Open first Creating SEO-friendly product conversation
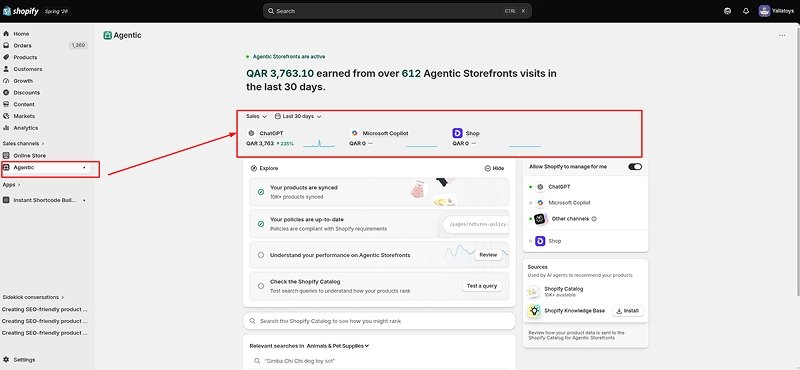 tap(45, 309)
